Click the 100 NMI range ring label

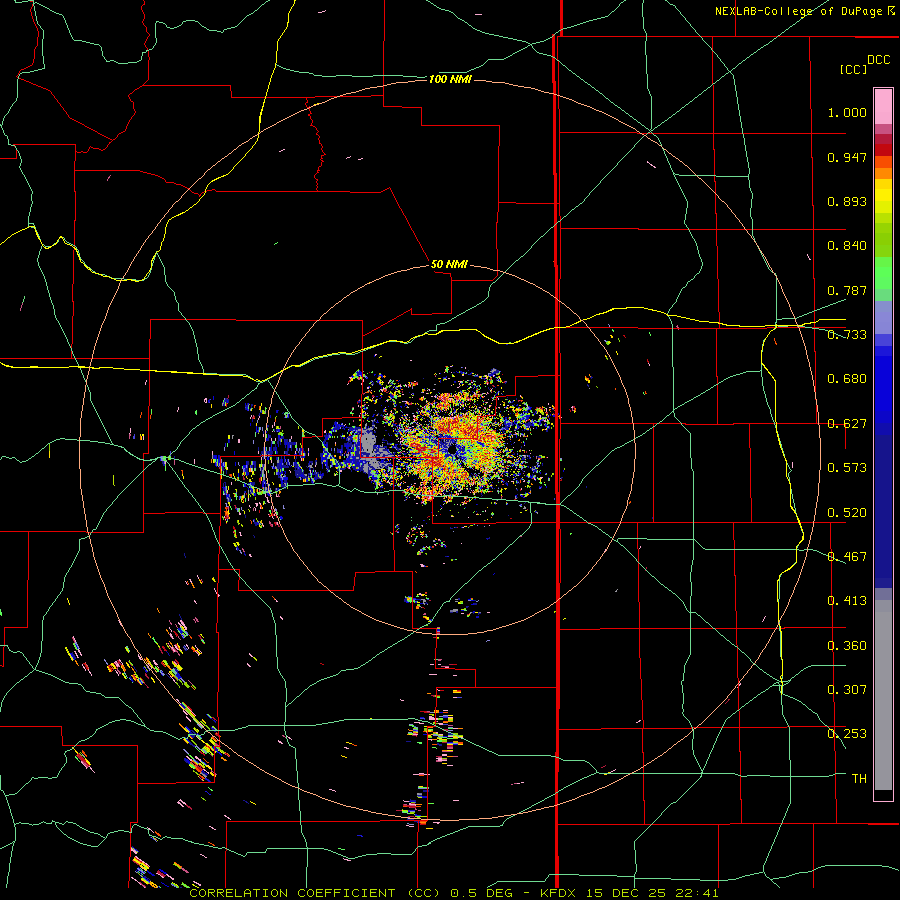(x=450, y=79)
